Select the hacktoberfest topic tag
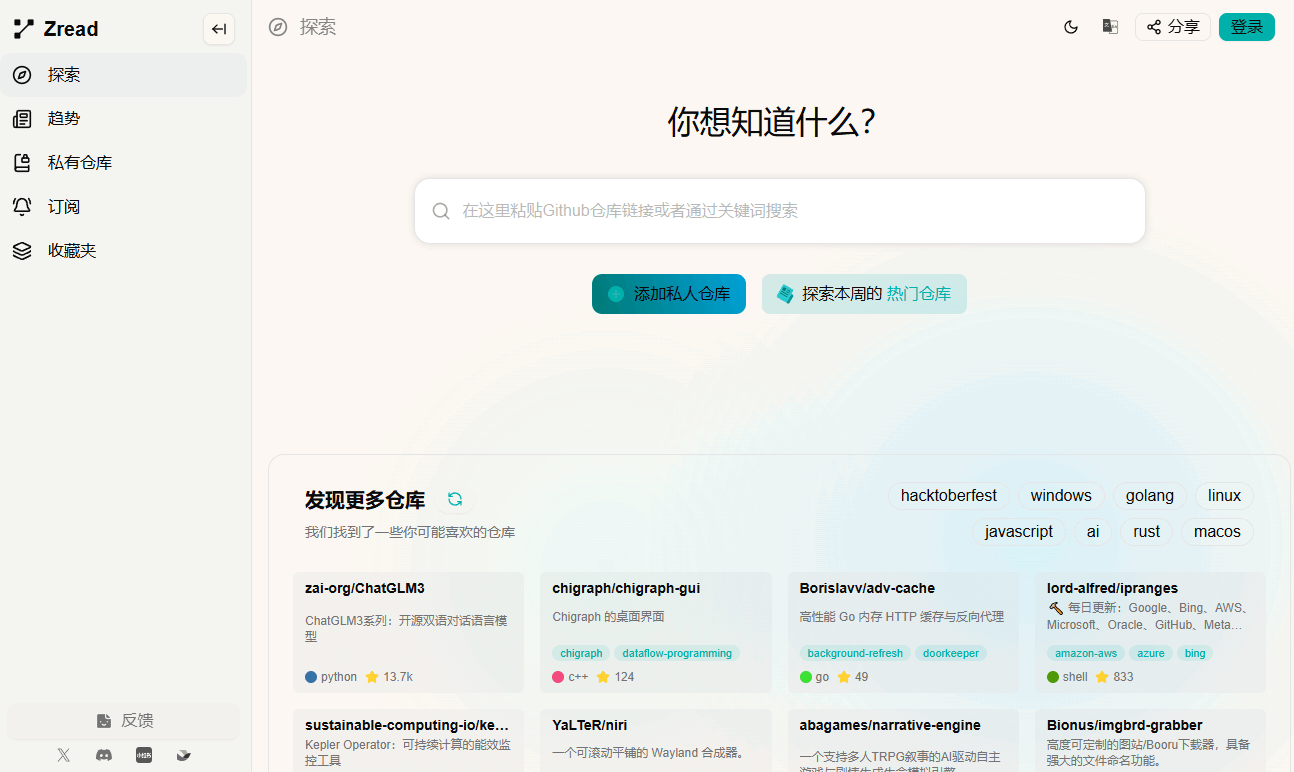 (x=948, y=496)
